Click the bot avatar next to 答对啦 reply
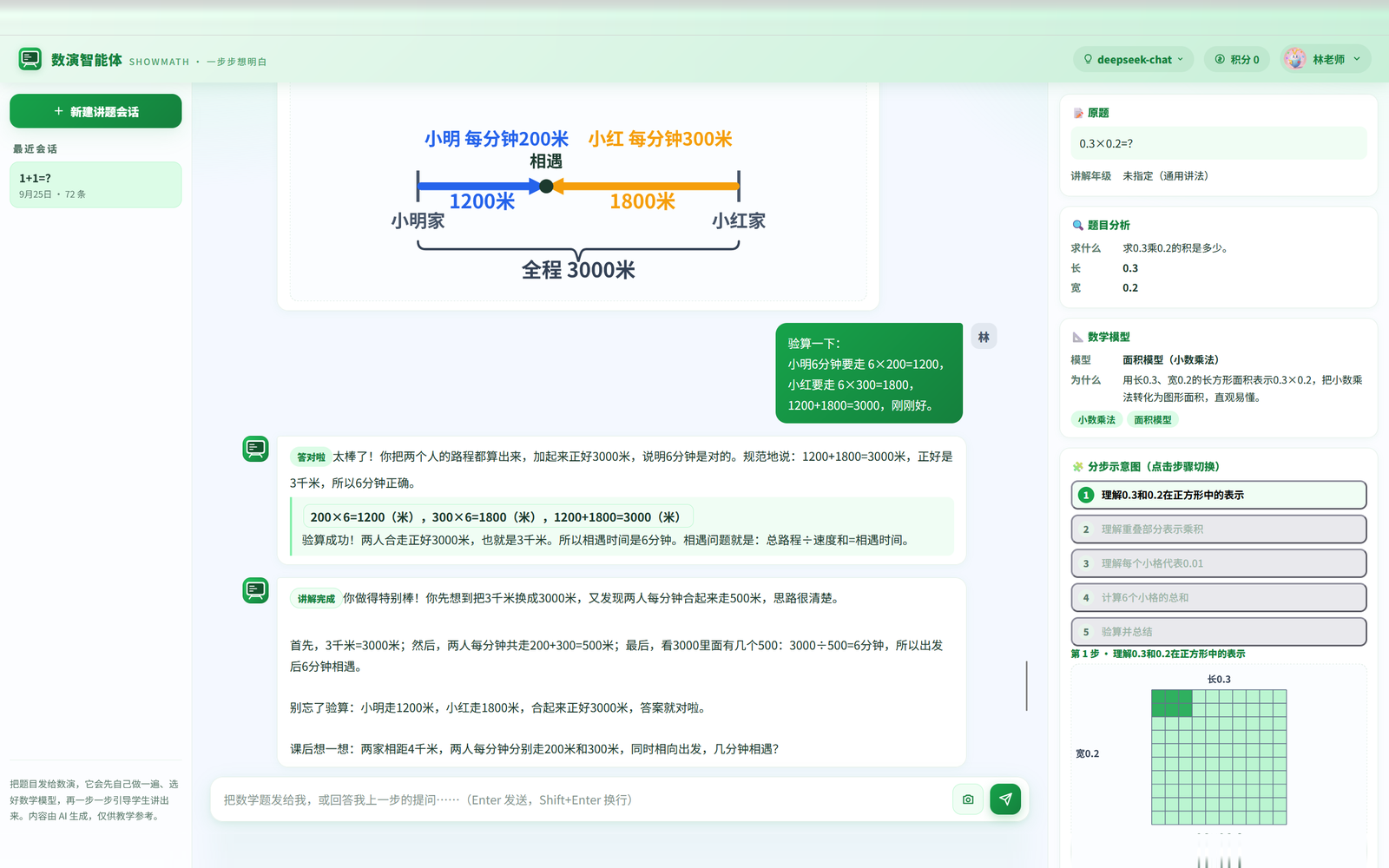Image resolution: width=1389 pixels, height=868 pixels. pyautogui.click(x=255, y=449)
